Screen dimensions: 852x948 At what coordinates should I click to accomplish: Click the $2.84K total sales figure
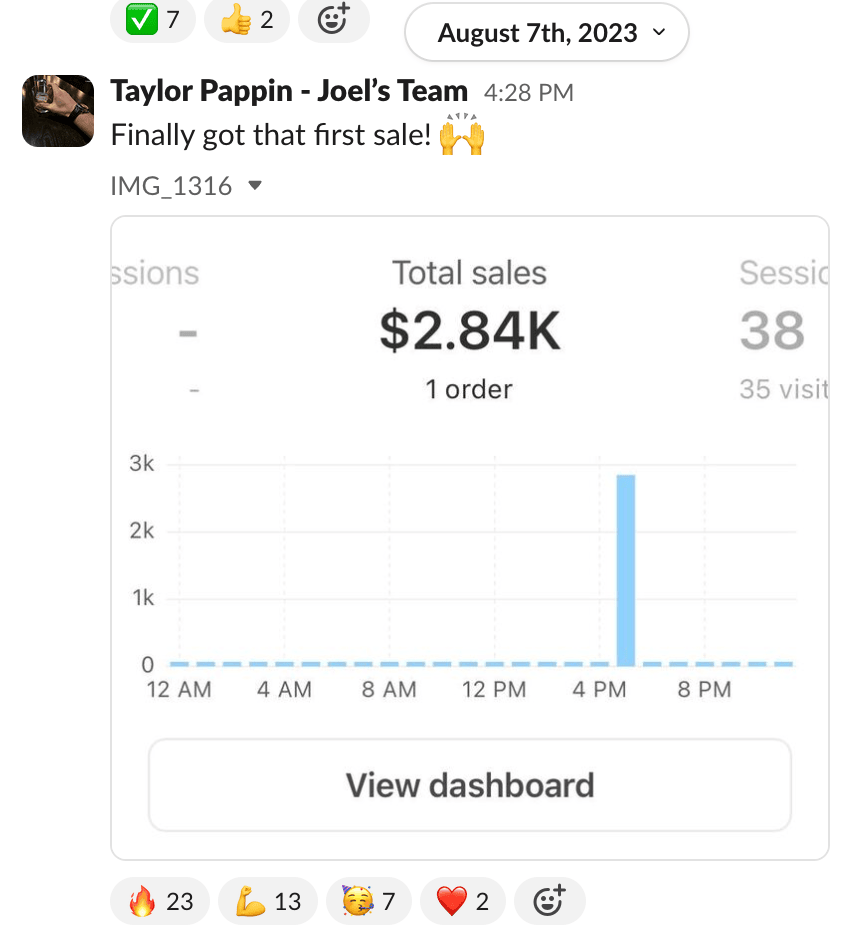(x=470, y=331)
